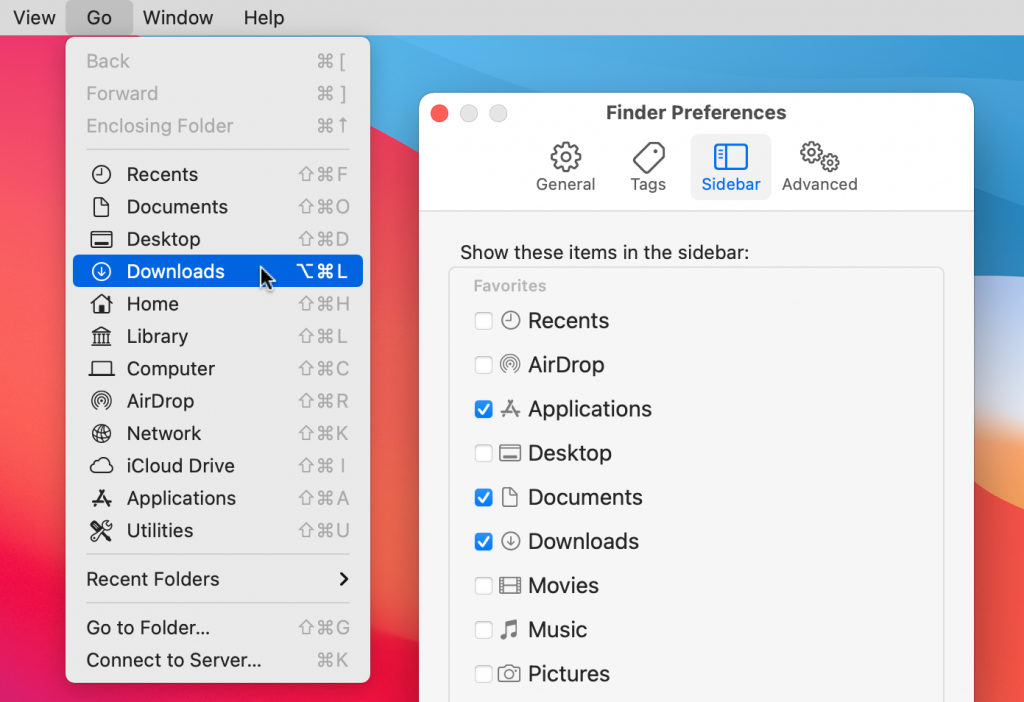Select Connect to Server

(x=173, y=660)
